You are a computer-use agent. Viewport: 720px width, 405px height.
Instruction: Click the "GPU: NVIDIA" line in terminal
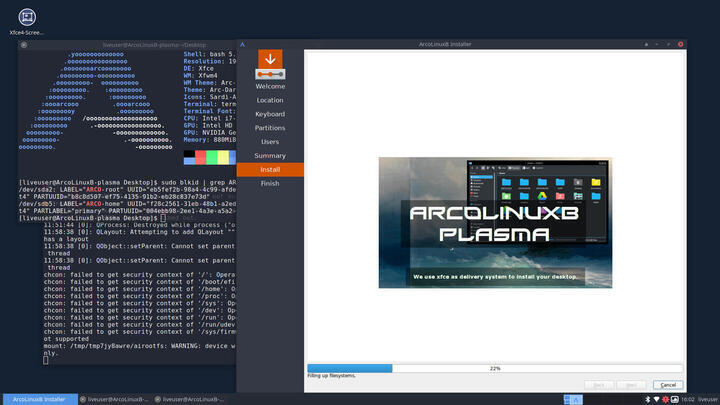click(x=209, y=133)
